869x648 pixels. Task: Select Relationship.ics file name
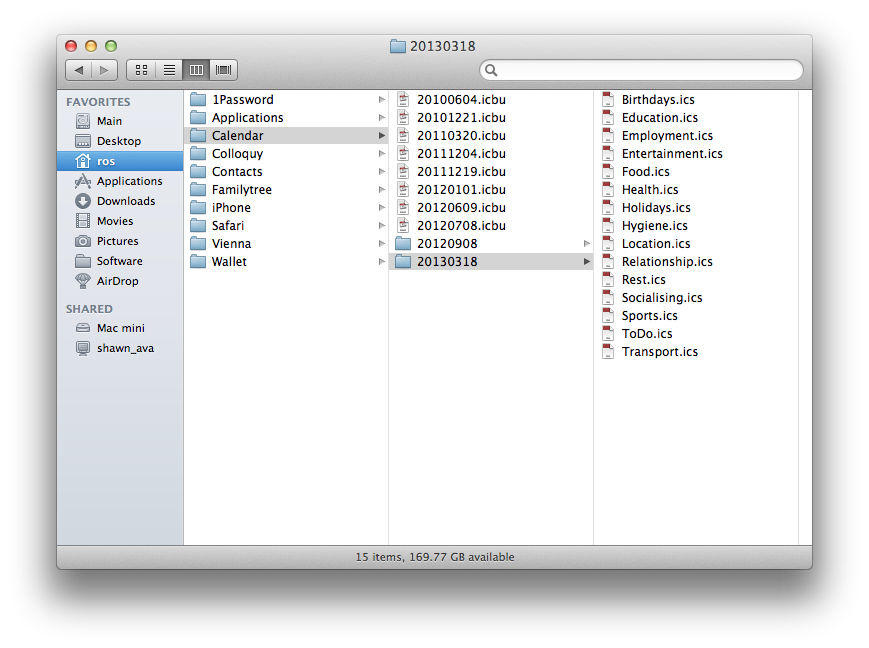[667, 262]
